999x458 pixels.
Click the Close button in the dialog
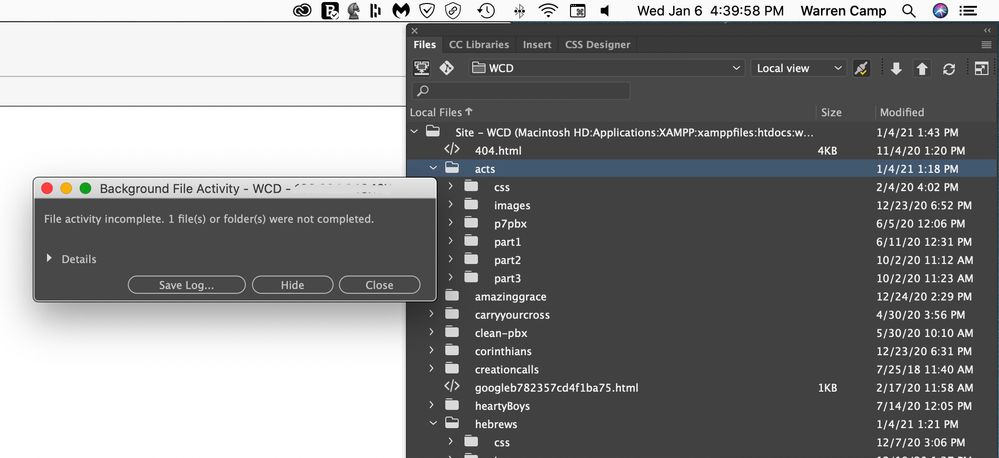tap(380, 285)
